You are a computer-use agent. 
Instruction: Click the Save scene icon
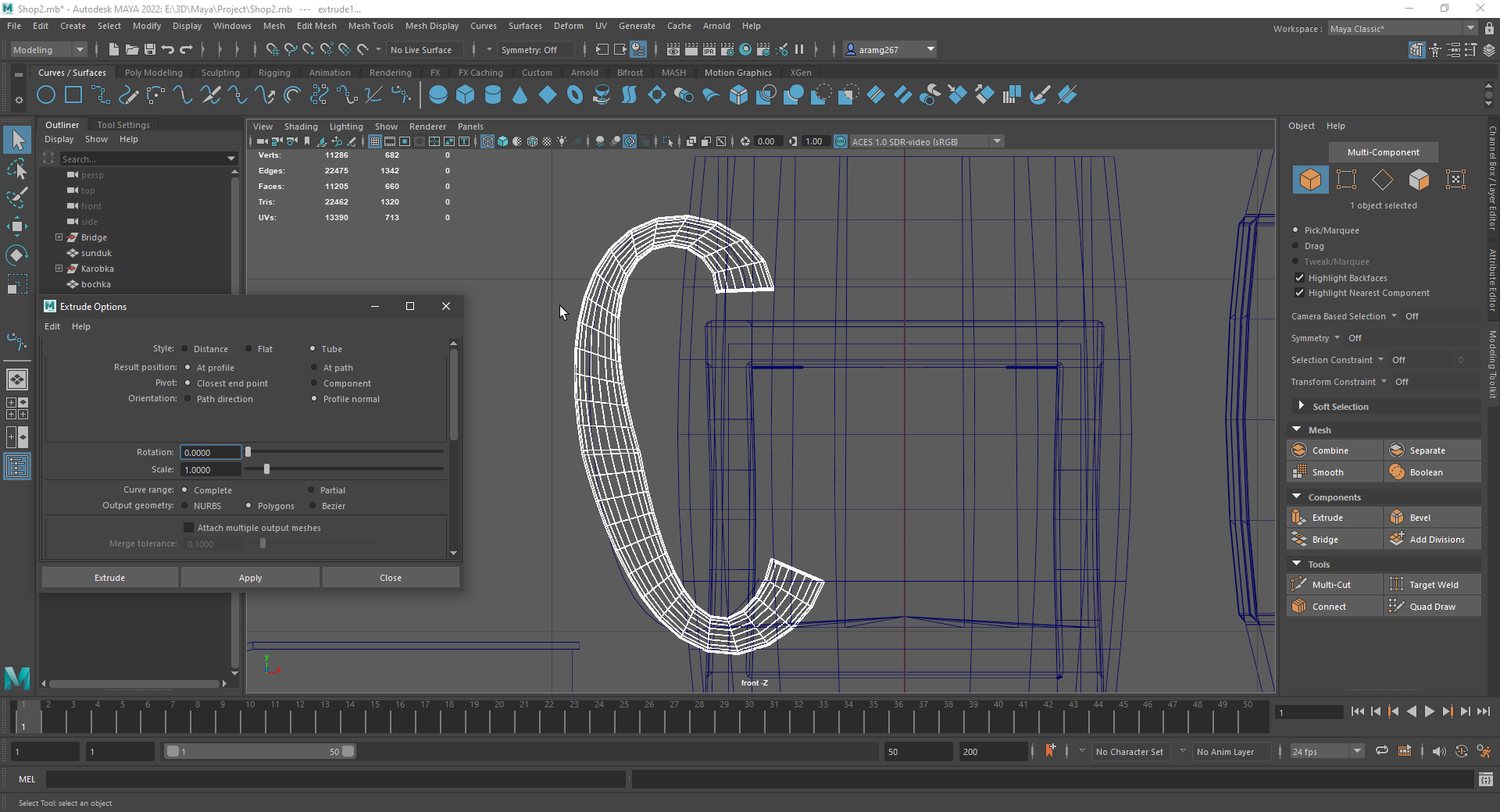click(150, 50)
